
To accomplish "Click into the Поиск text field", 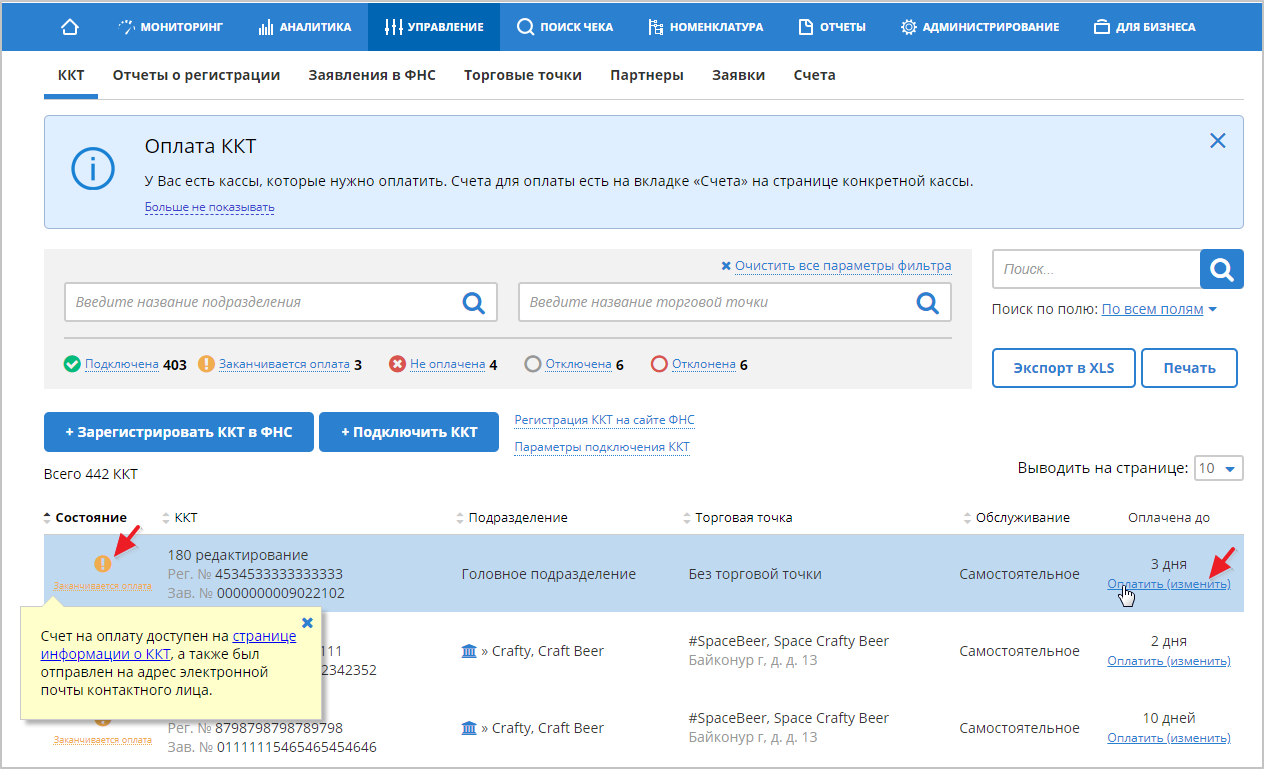I will [1095, 269].
